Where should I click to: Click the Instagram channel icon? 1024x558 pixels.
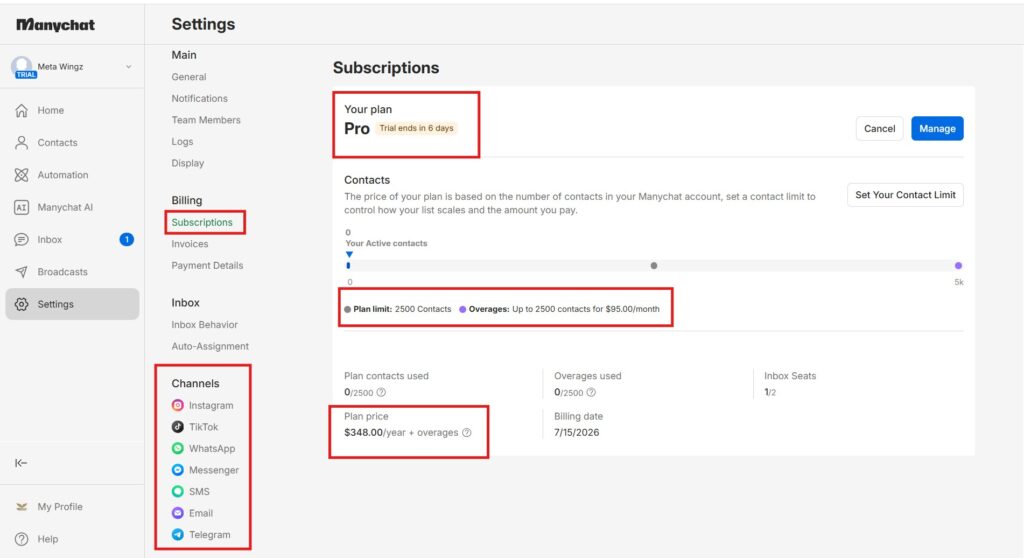pyautogui.click(x=178, y=405)
